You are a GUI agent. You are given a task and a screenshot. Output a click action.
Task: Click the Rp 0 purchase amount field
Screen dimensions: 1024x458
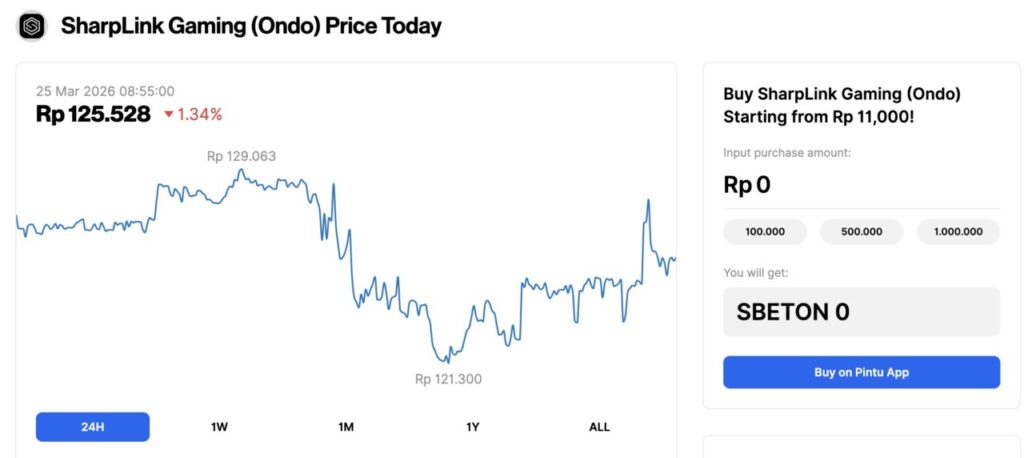click(x=861, y=185)
